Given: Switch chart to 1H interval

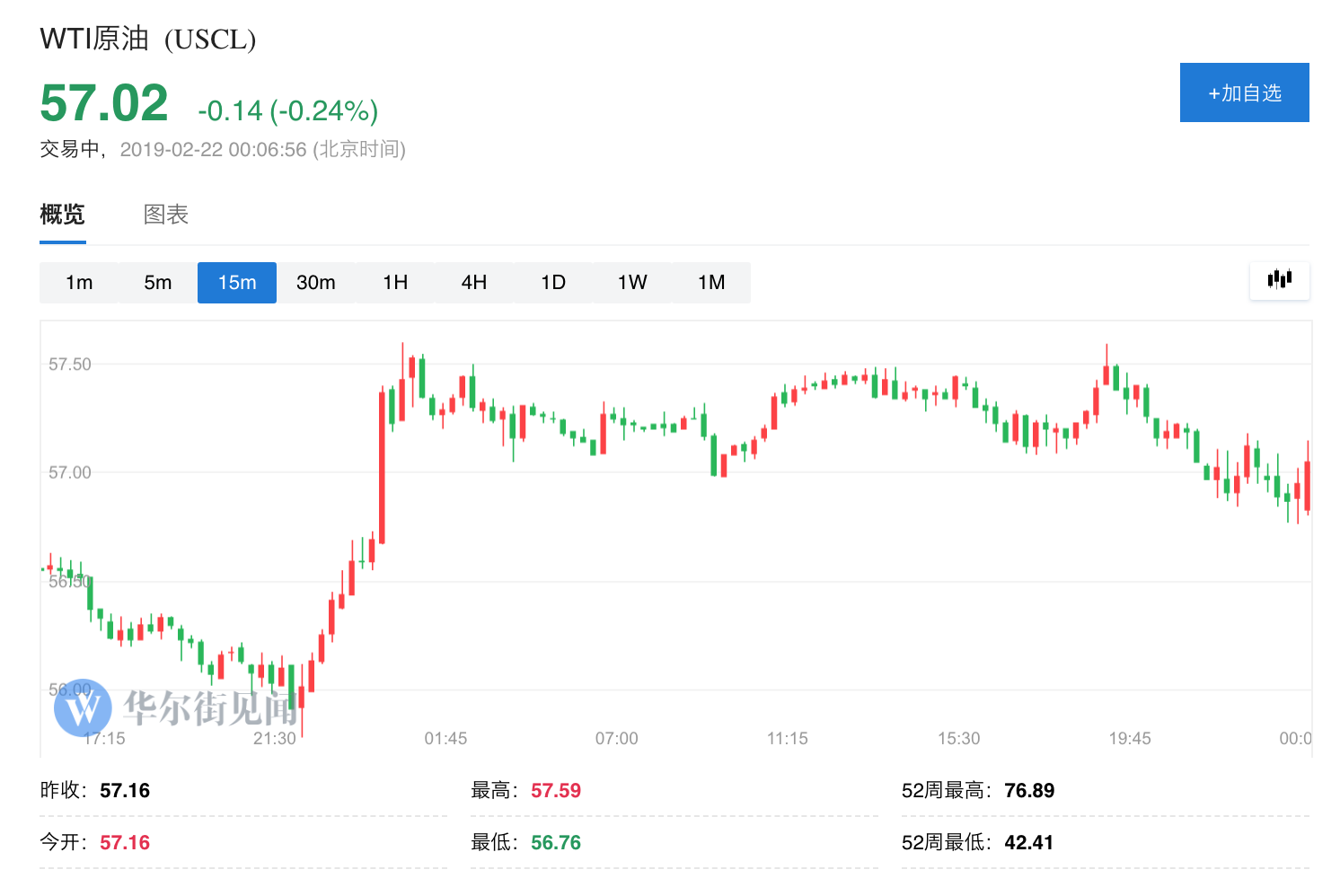Looking at the screenshot, I should click(x=395, y=283).
